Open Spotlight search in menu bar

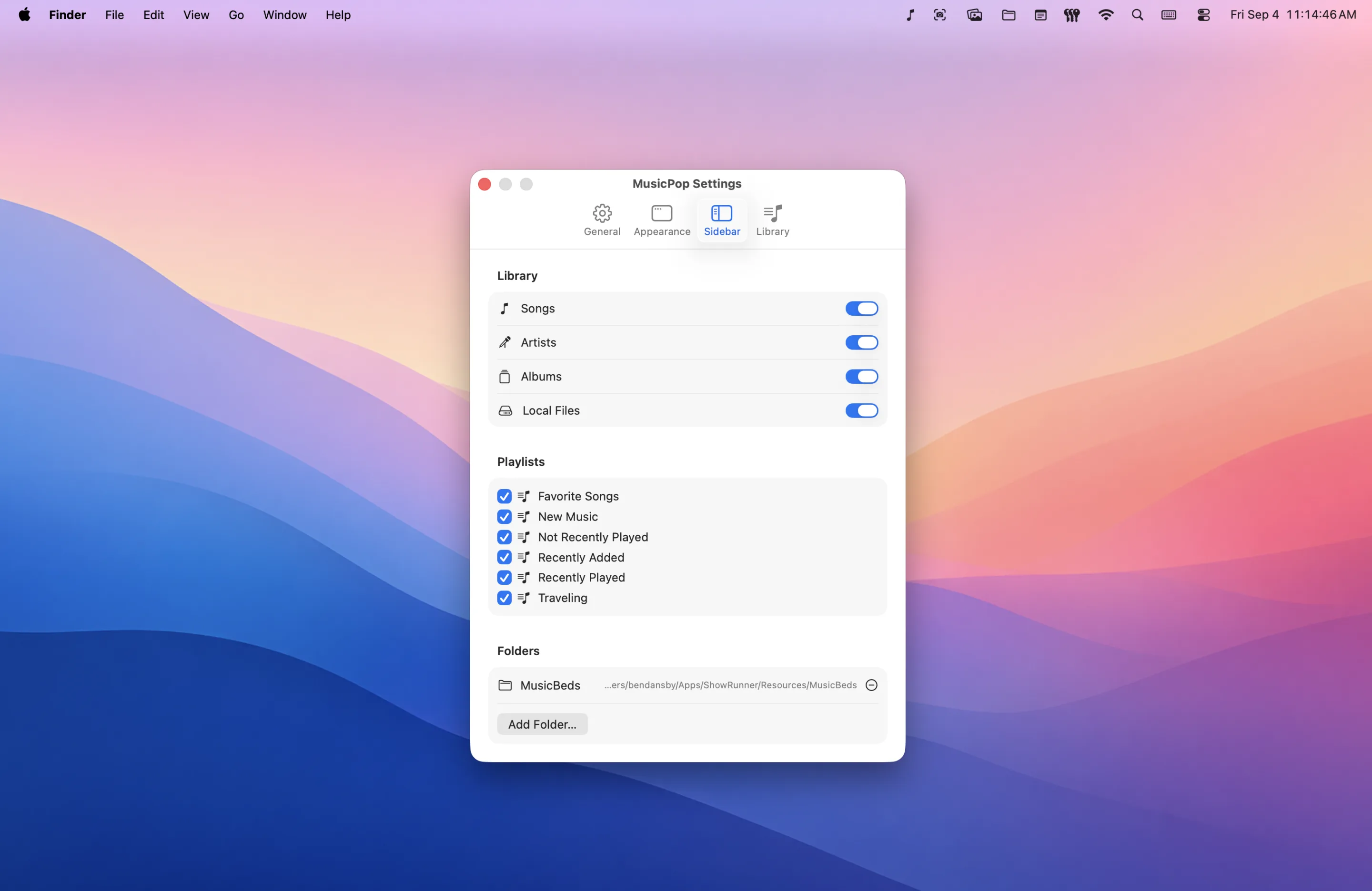point(1137,15)
